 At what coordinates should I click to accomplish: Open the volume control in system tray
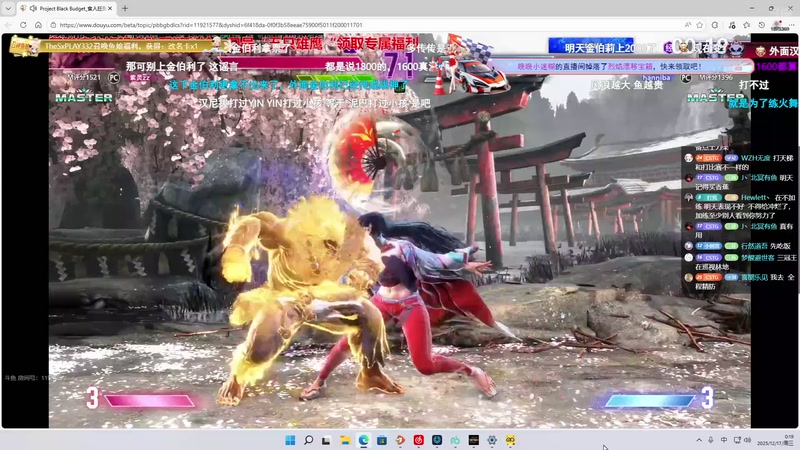747,440
